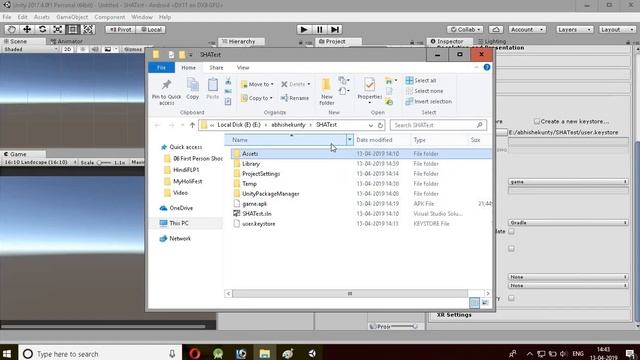Open Opera browser from taskbar
640x360 pixels.
[x=195, y=353]
